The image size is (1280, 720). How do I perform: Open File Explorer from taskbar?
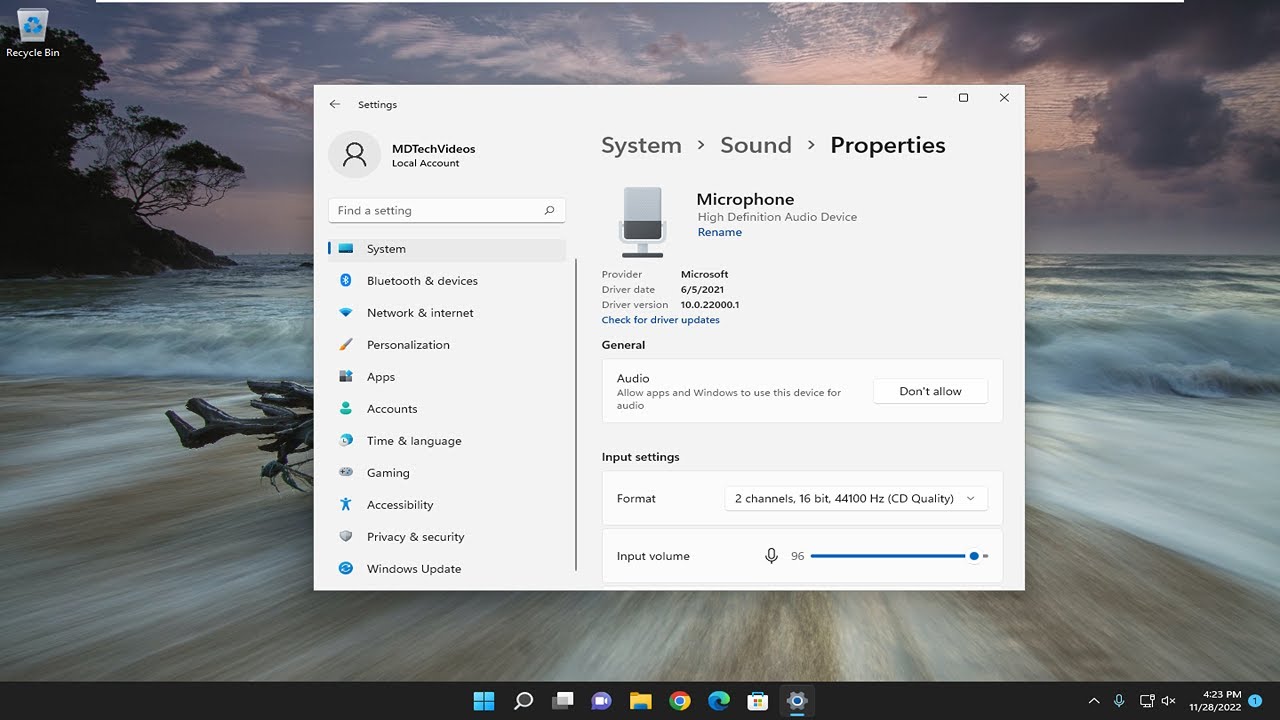[x=640, y=701]
